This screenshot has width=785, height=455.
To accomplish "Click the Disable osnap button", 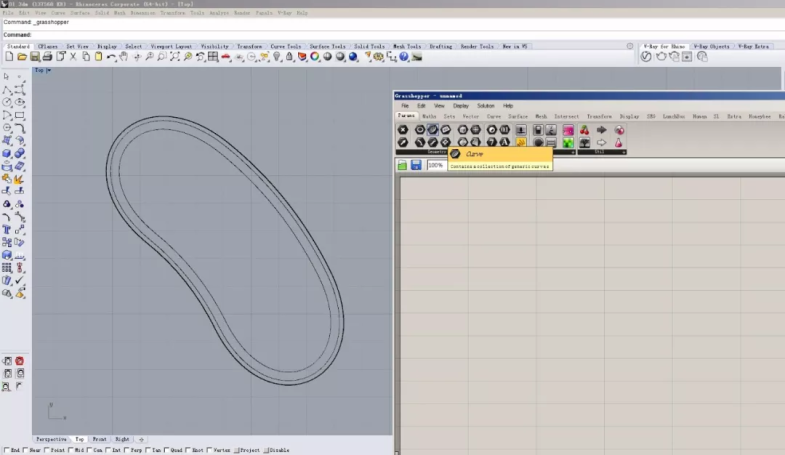I will [x=276, y=450].
